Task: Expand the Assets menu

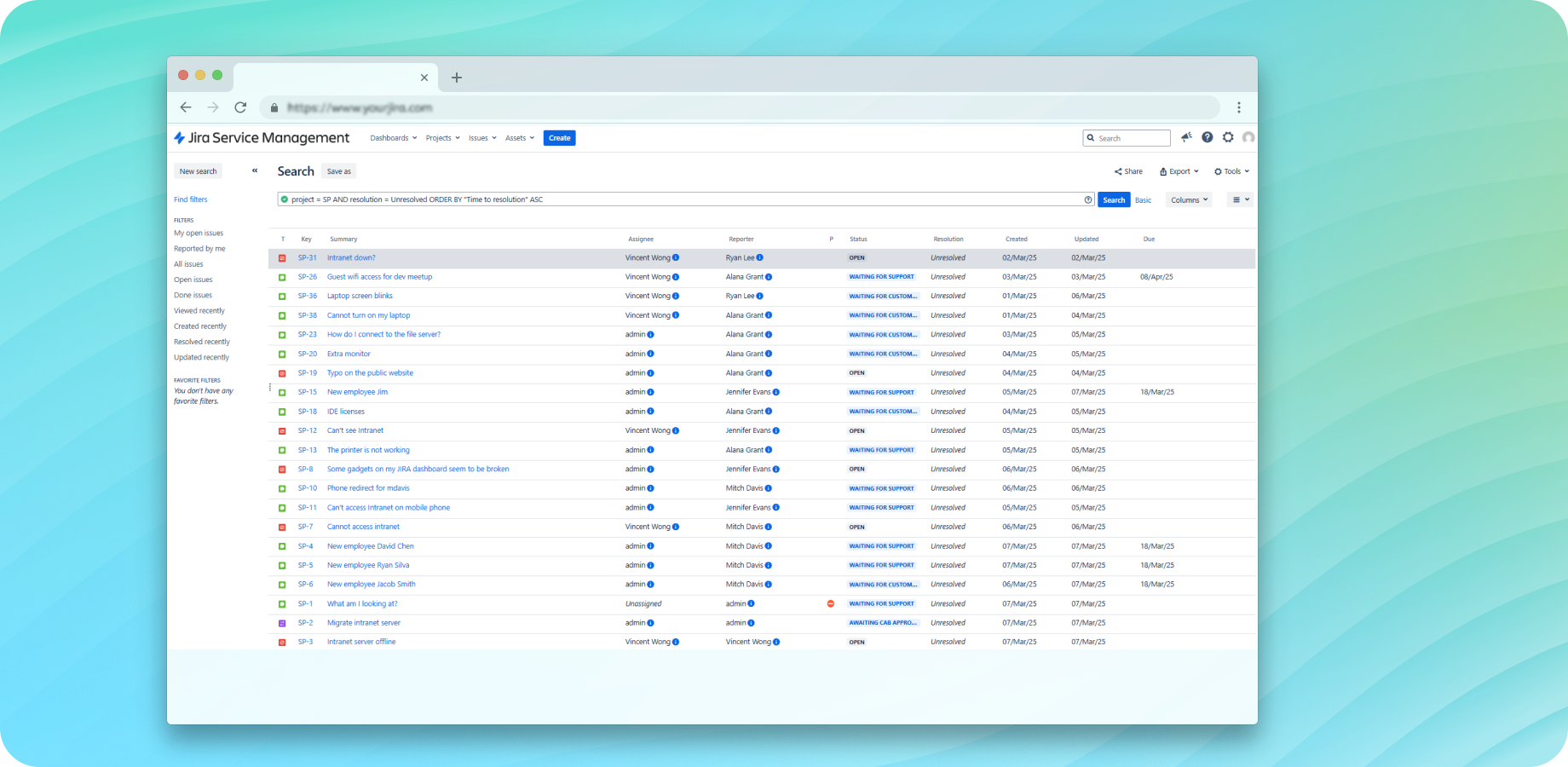Action: (x=520, y=138)
